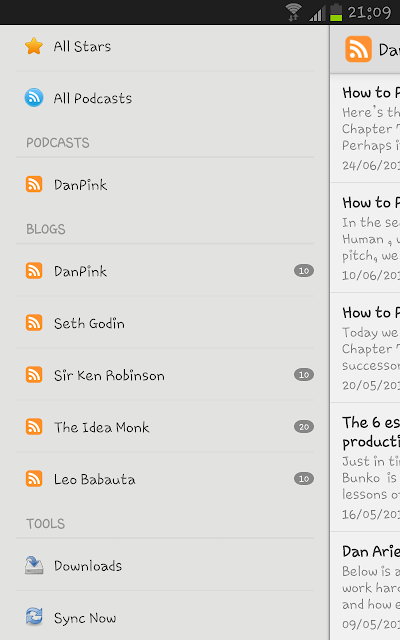Open the 'Dan Arie' article
Image resolution: width=400 pixels, height=640 pixels.
365,586
